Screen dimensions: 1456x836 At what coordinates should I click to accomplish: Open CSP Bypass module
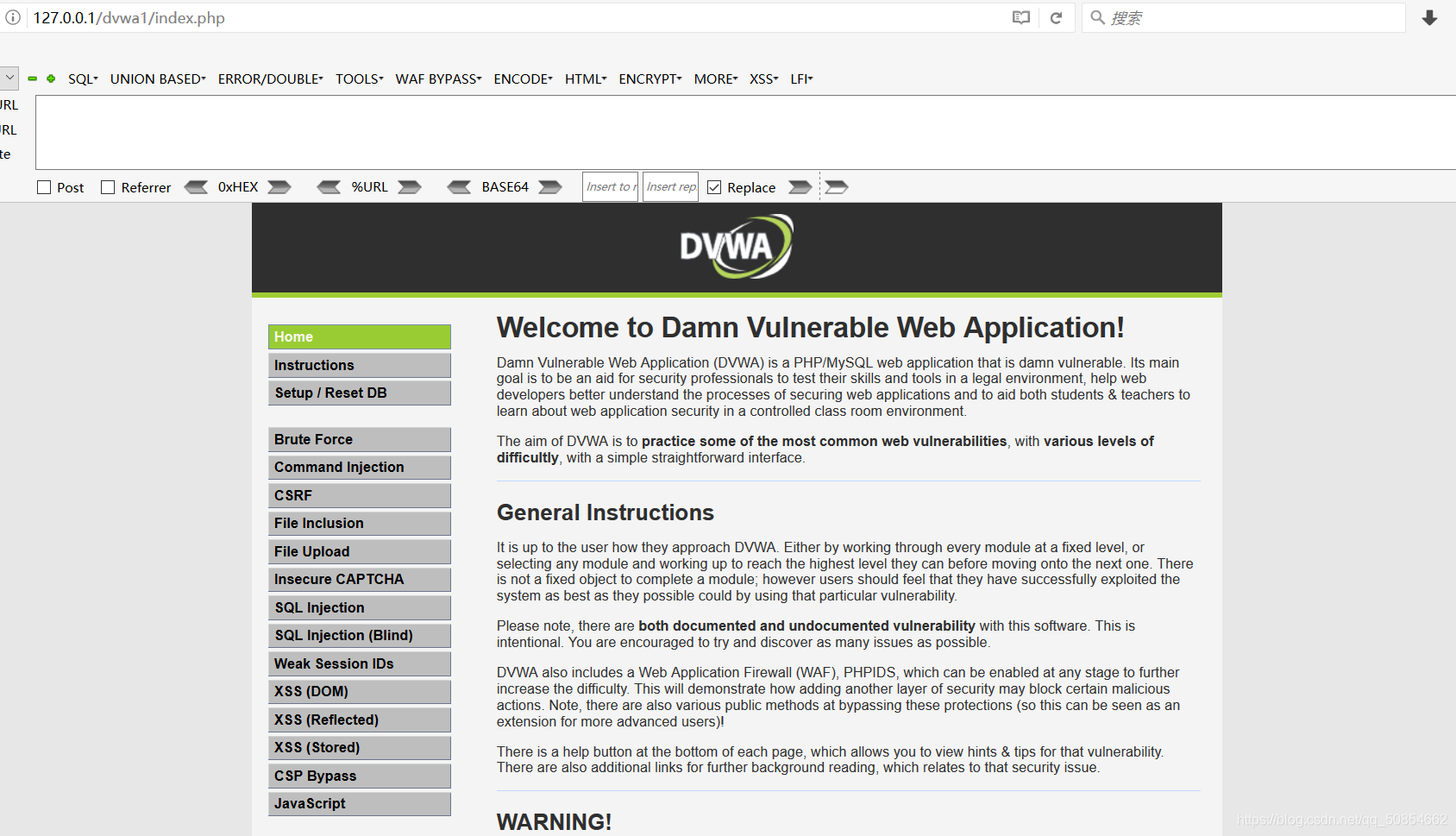[360, 776]
